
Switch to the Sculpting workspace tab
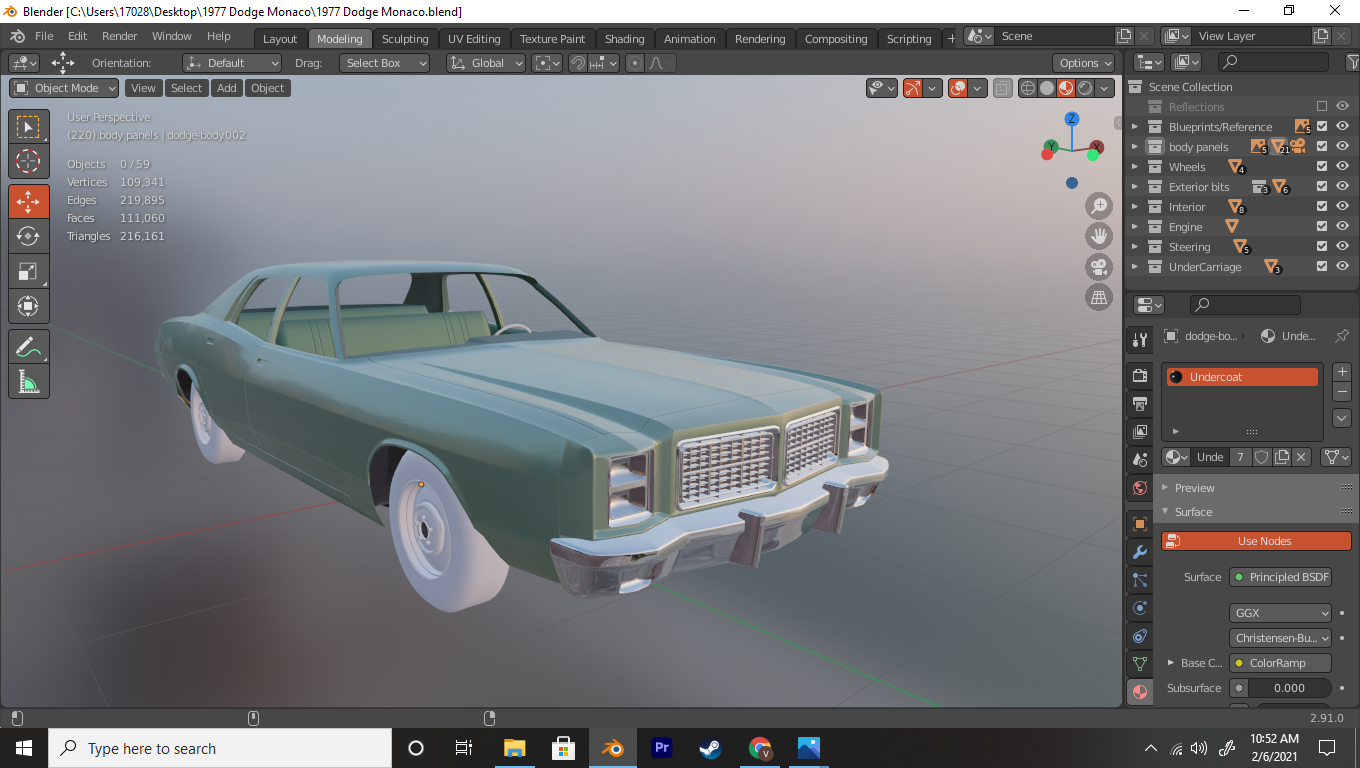(x=404, y=39)
